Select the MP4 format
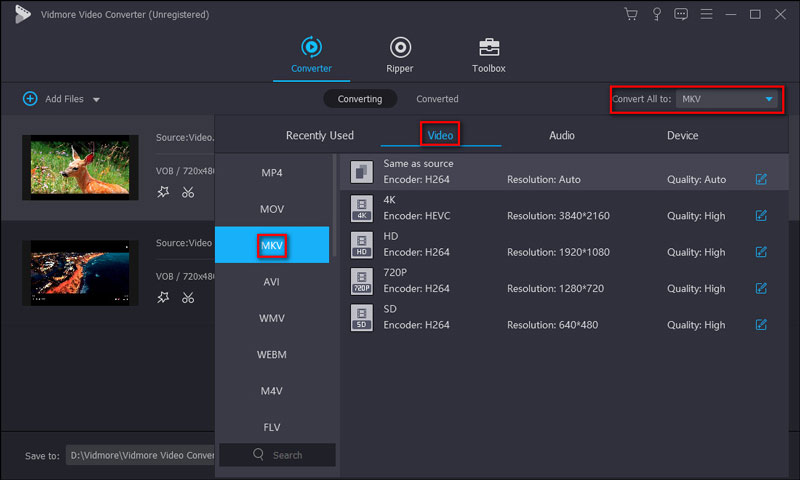The width and height of the screenshot is (800, 480). point(272,173)
